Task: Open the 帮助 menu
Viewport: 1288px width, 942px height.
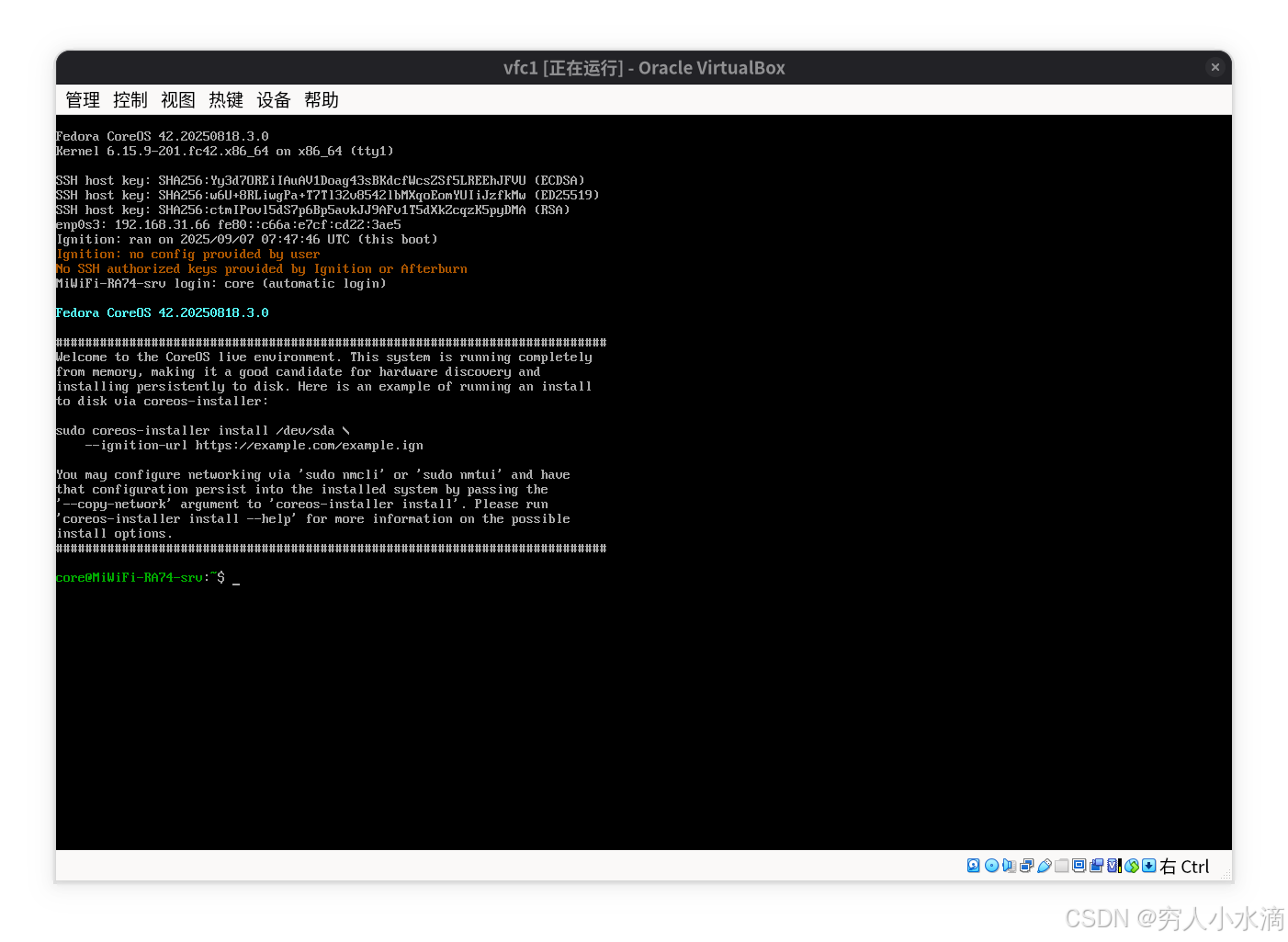Action: pos(322,100)
